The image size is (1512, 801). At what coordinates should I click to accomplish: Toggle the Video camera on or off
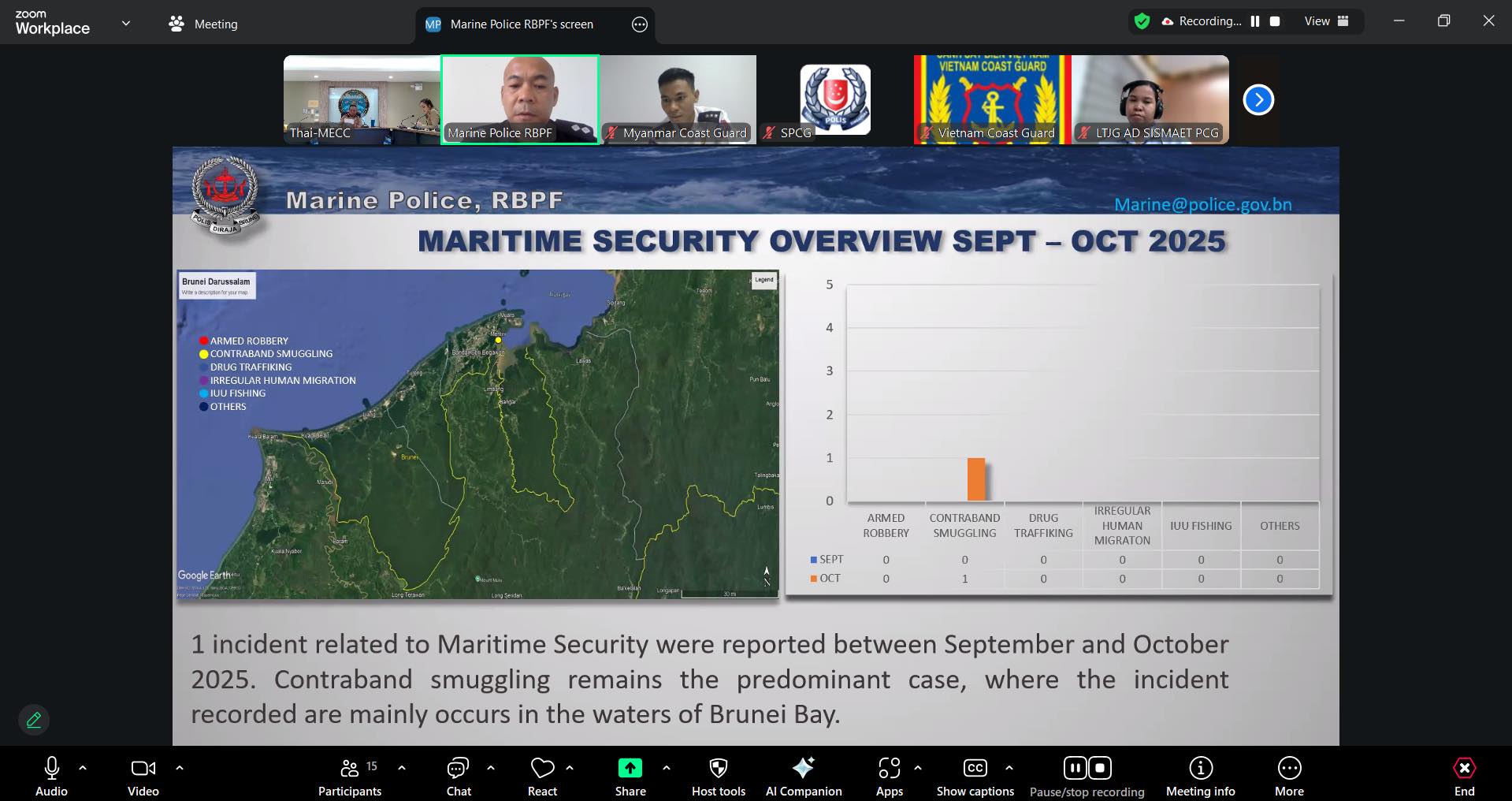click(143, 776)
